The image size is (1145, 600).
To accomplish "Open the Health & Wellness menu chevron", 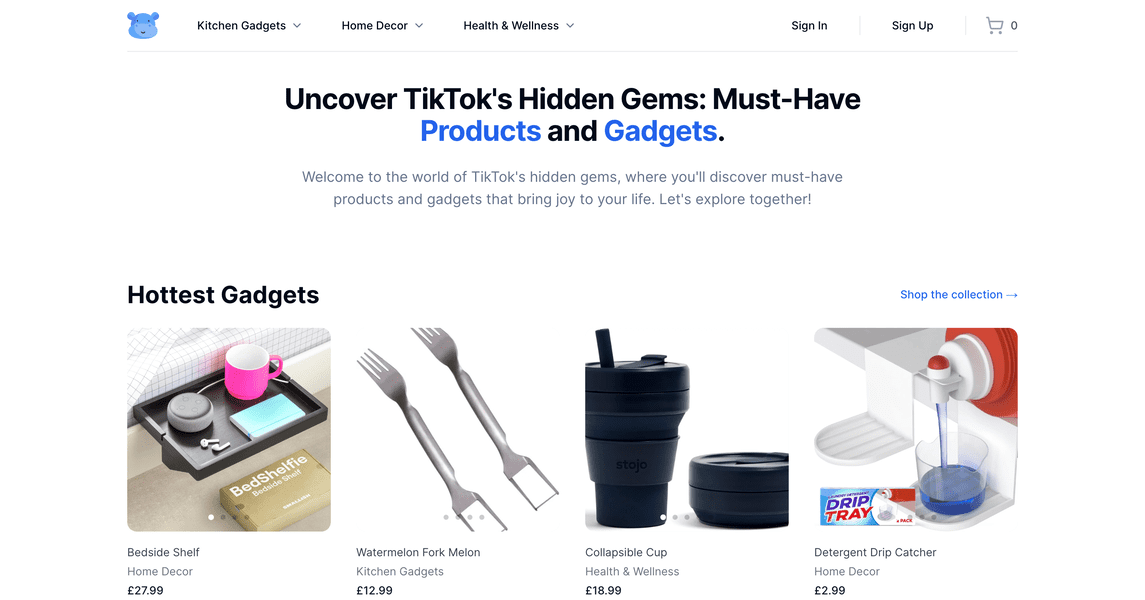I will click(x=570, y=26).
